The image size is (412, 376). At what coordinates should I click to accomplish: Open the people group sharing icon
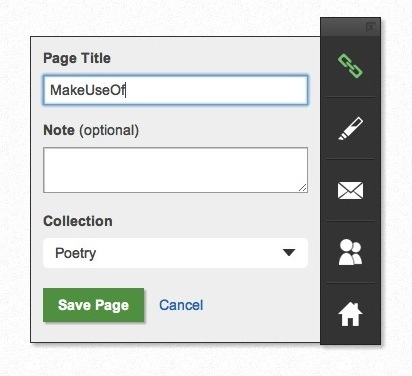[x=350, y=252]
